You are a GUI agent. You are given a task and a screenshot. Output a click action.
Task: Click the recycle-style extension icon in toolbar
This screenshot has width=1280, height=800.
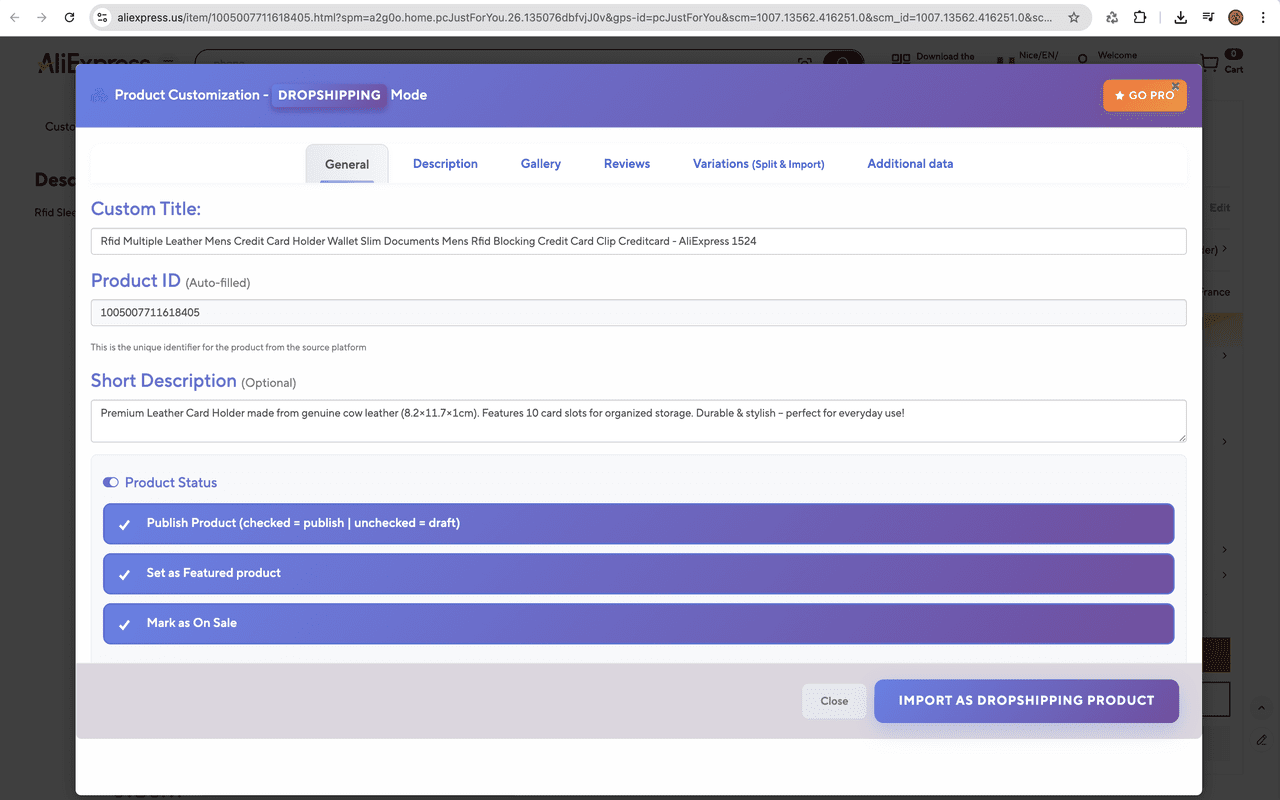point(1112,17)
